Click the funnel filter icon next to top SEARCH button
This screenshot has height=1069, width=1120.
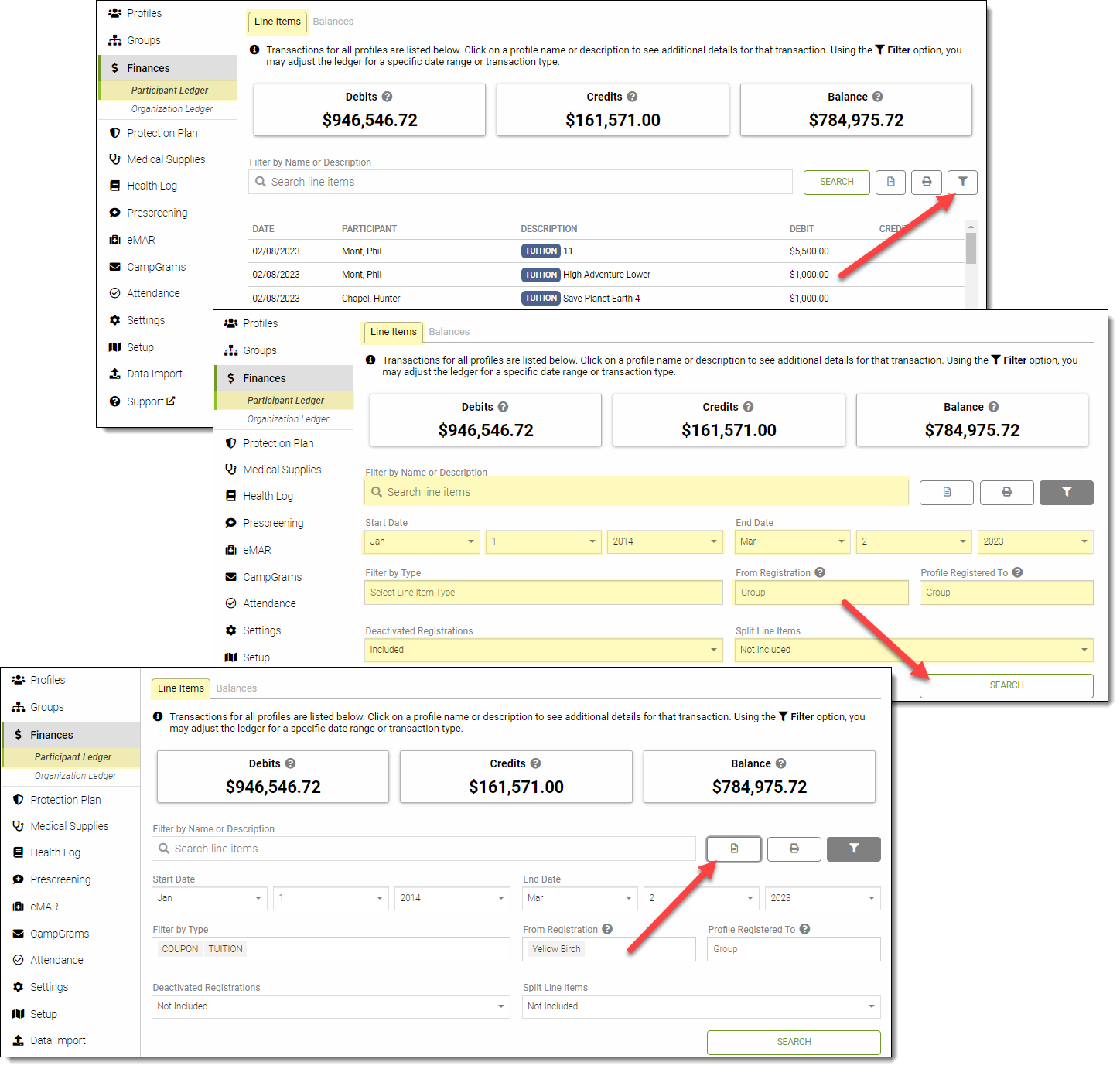[x=962, y=182]
